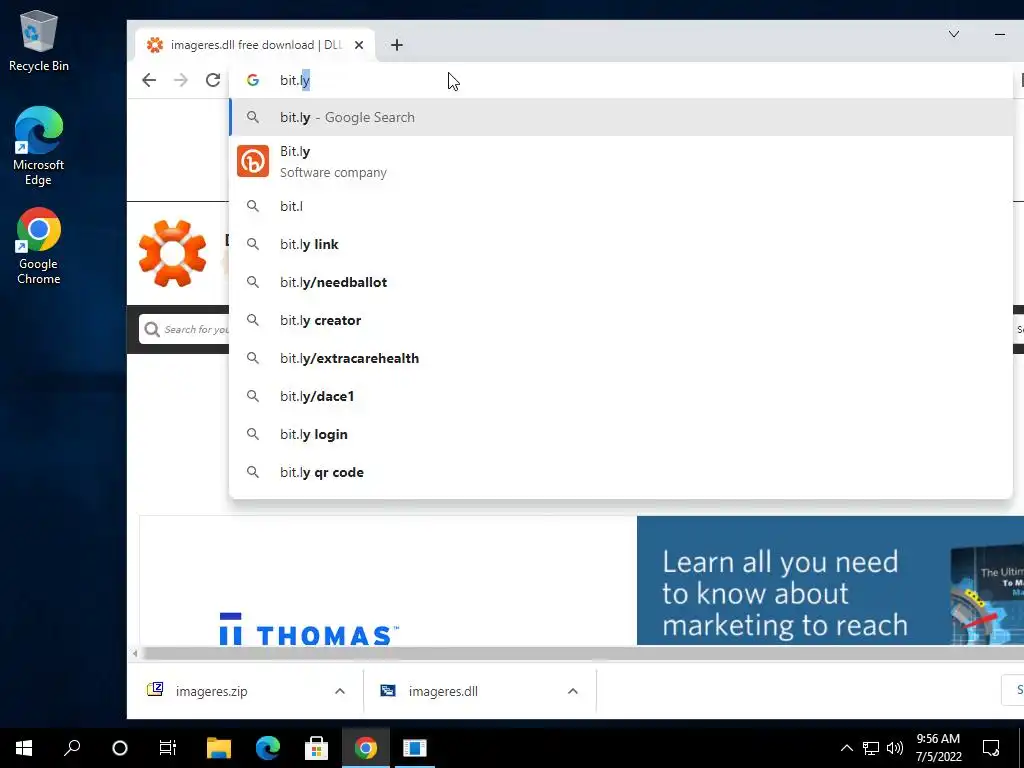1024x768 pixels.
Task: Open Task View on the taskbar
Action: [168, 748]
